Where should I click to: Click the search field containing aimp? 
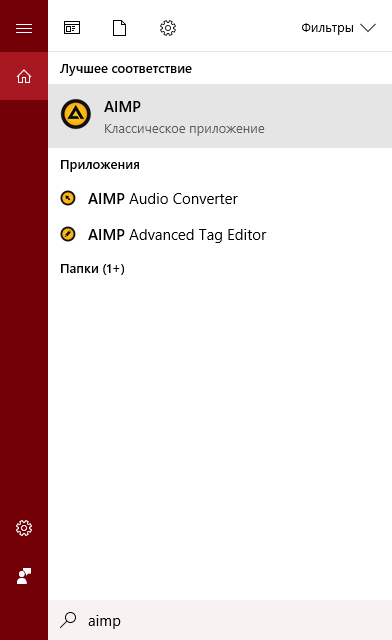point(220,620)
